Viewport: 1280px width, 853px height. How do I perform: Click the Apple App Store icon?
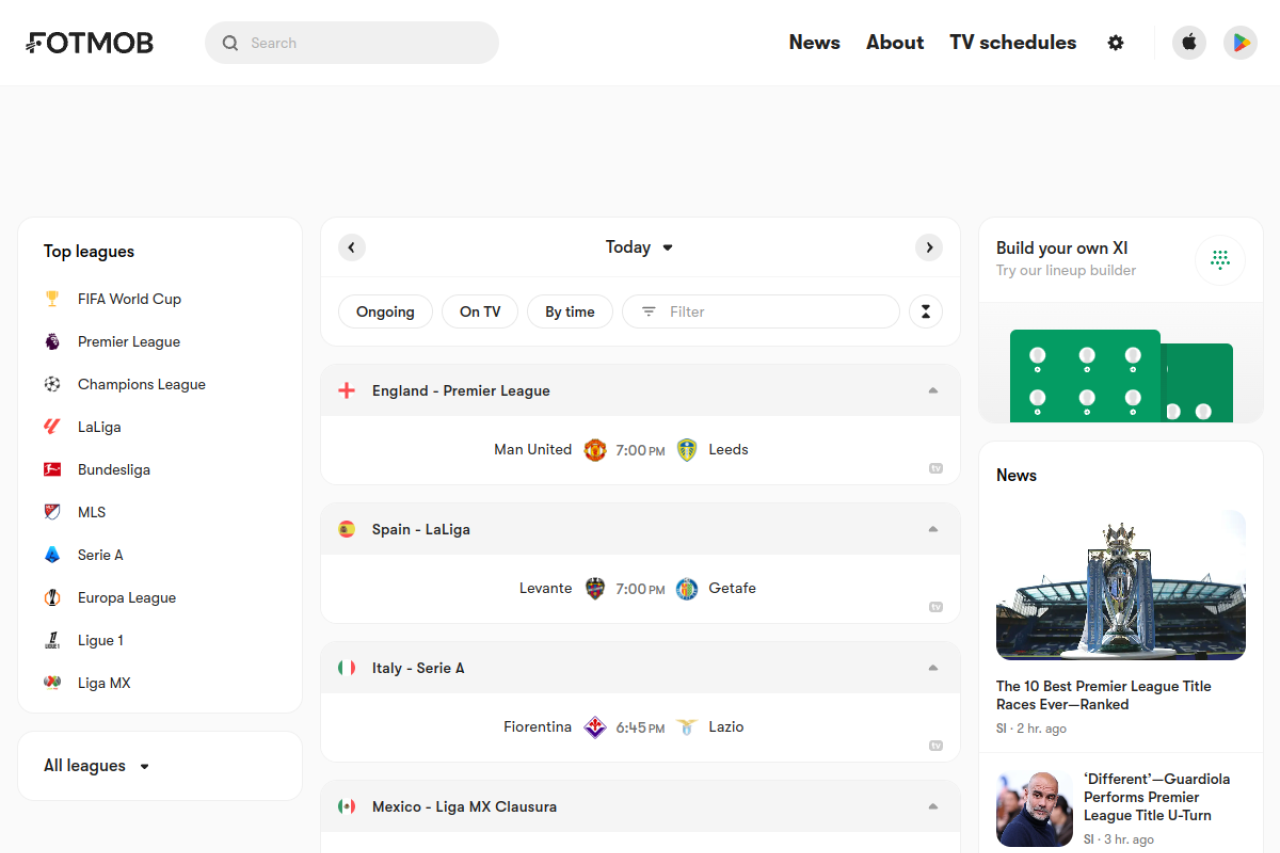[x=1189, y=43]
